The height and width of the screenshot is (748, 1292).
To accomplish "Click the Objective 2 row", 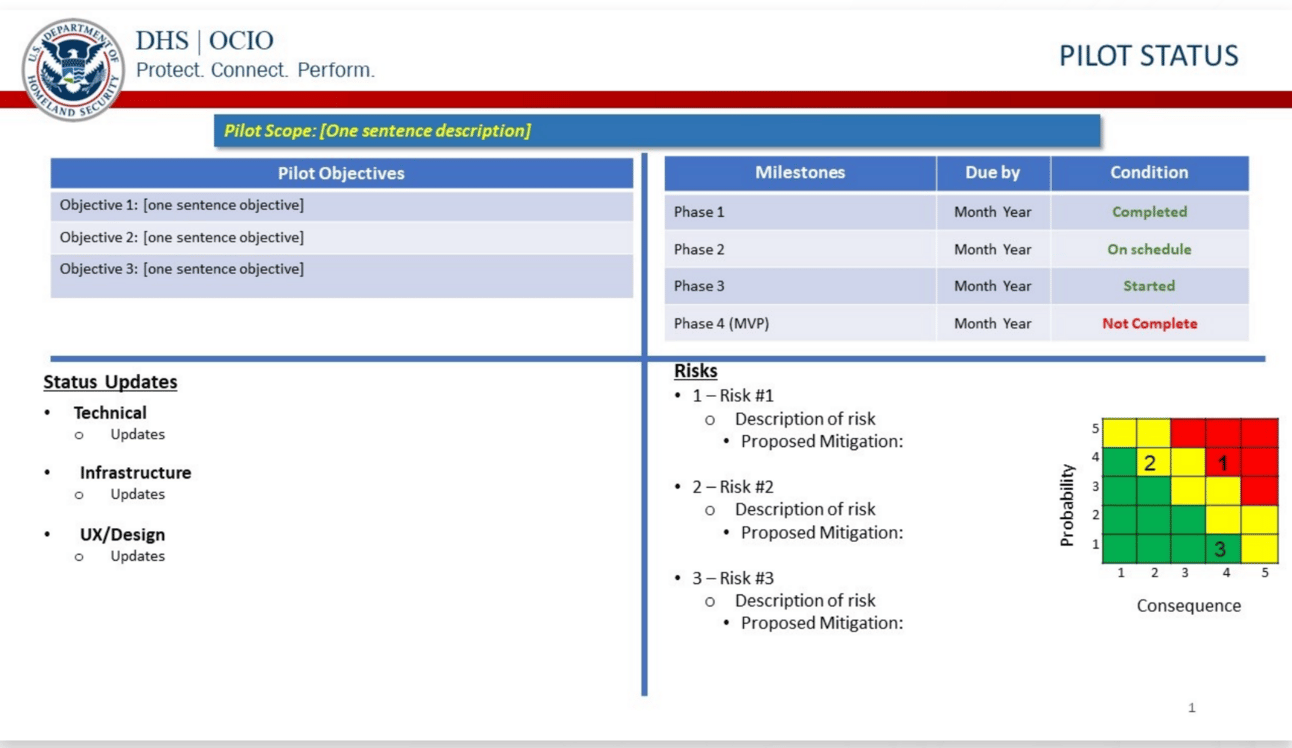I will (342, 238).
